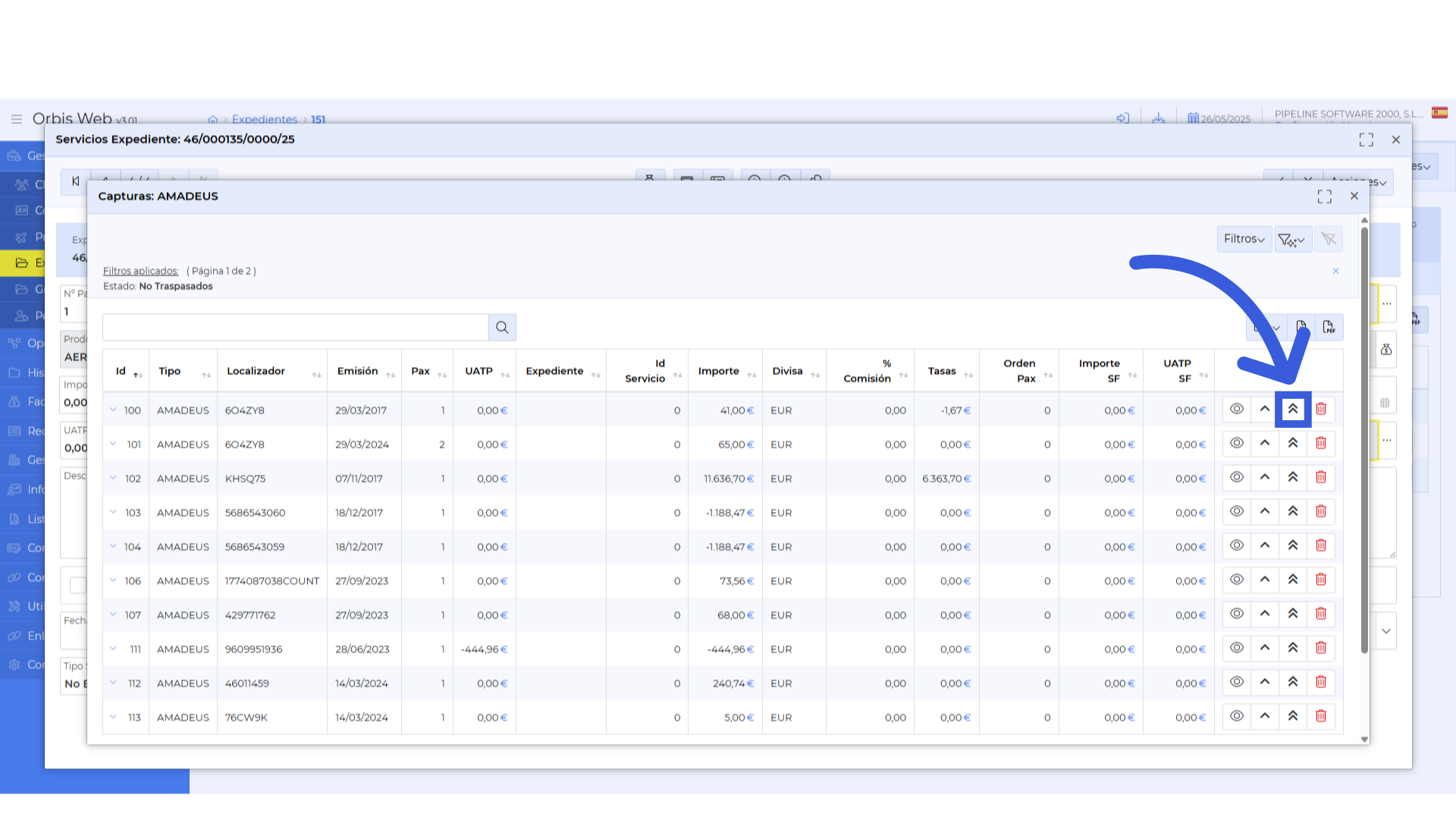Click single chevron-up icon on row 100
Image resolution: width=1456 pixels, height=819 pixels.
click(1265, 409)
